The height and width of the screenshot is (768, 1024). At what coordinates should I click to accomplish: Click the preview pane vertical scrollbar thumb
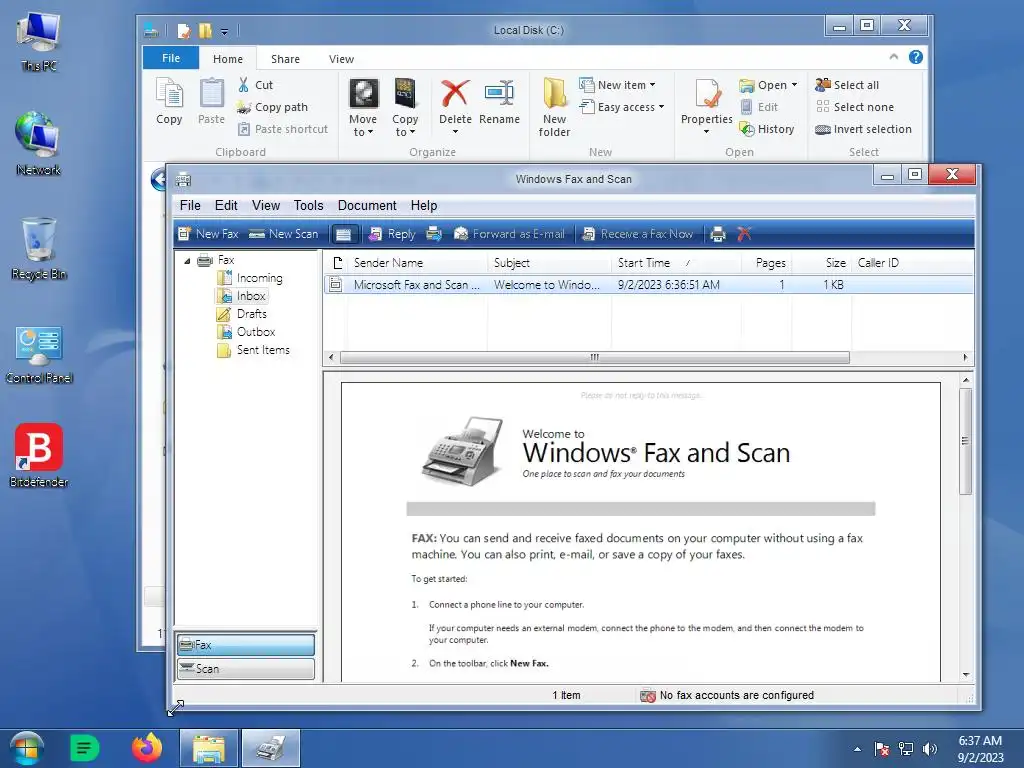[966, 441]
